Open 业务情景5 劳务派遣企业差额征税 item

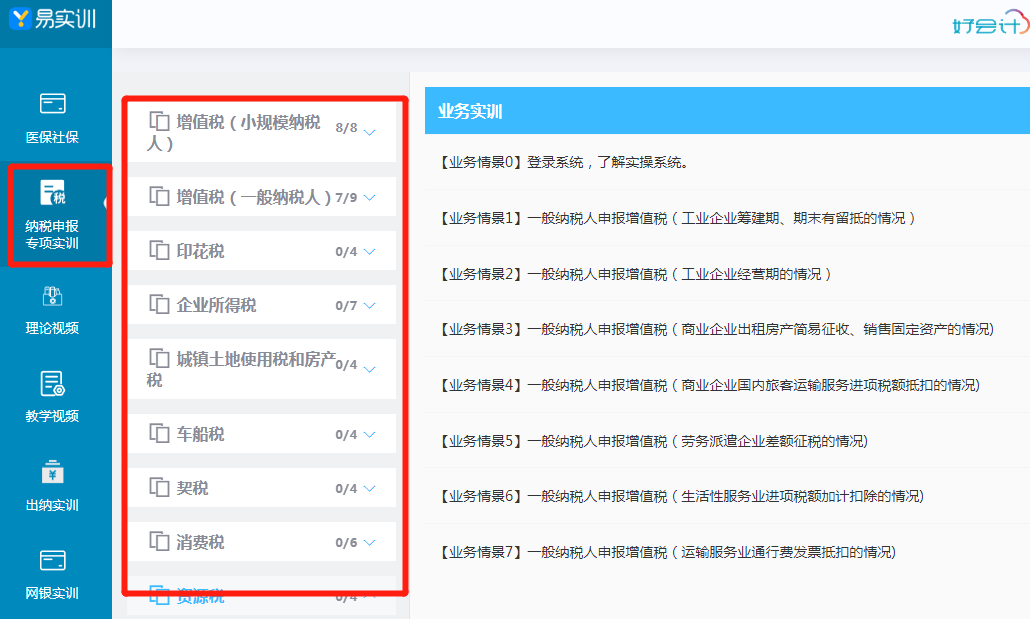pyautogui.click(x=727, y=441)
